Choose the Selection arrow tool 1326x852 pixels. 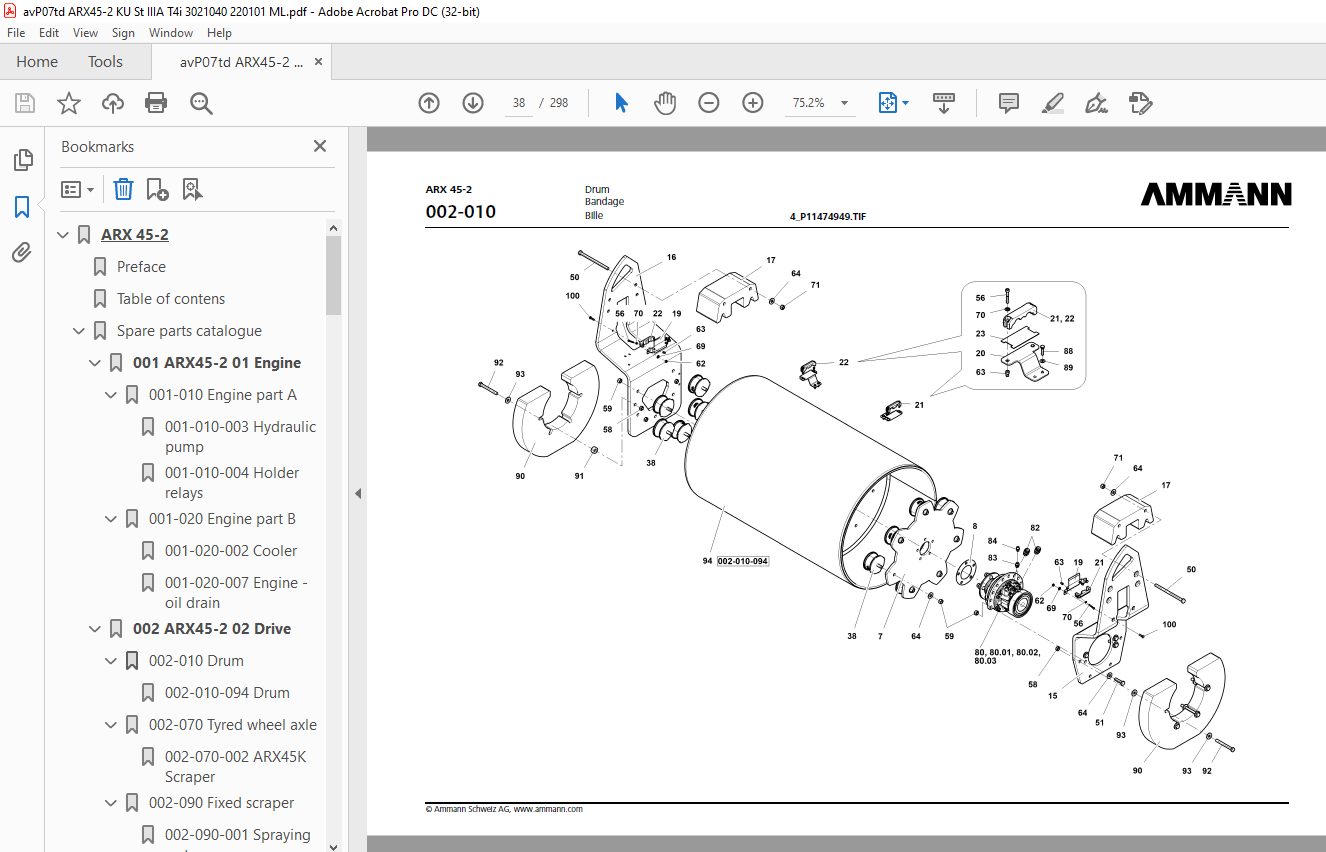[621, 103]
